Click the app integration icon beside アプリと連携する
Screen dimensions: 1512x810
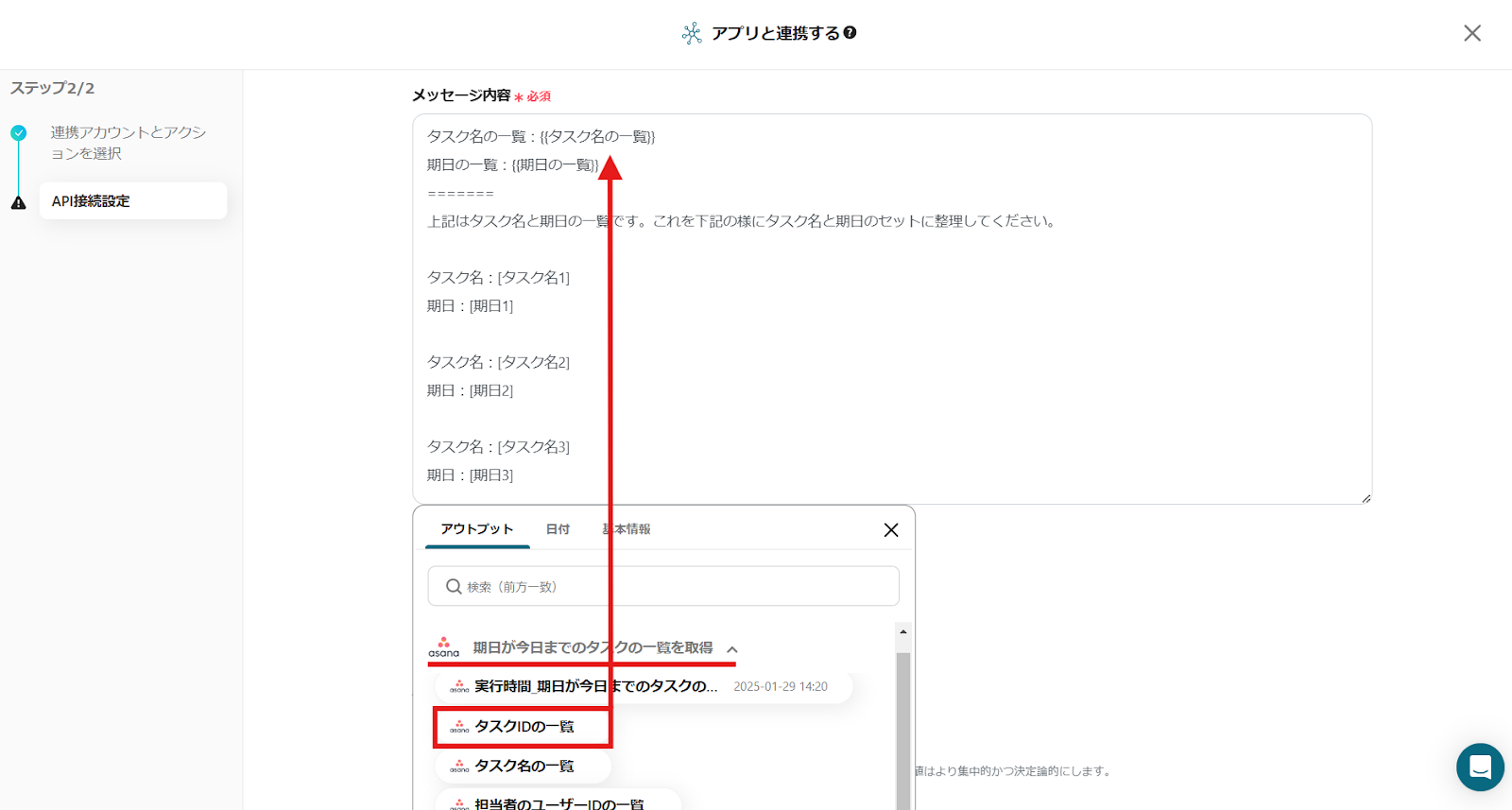(x=692, y=34)
